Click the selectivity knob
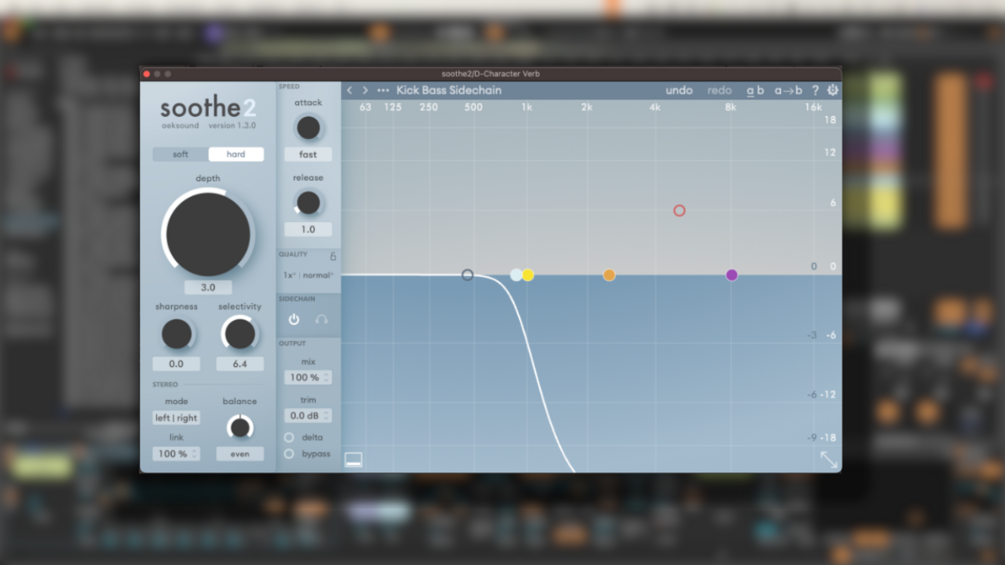The image size is (1005, 565). pos(240,334)
